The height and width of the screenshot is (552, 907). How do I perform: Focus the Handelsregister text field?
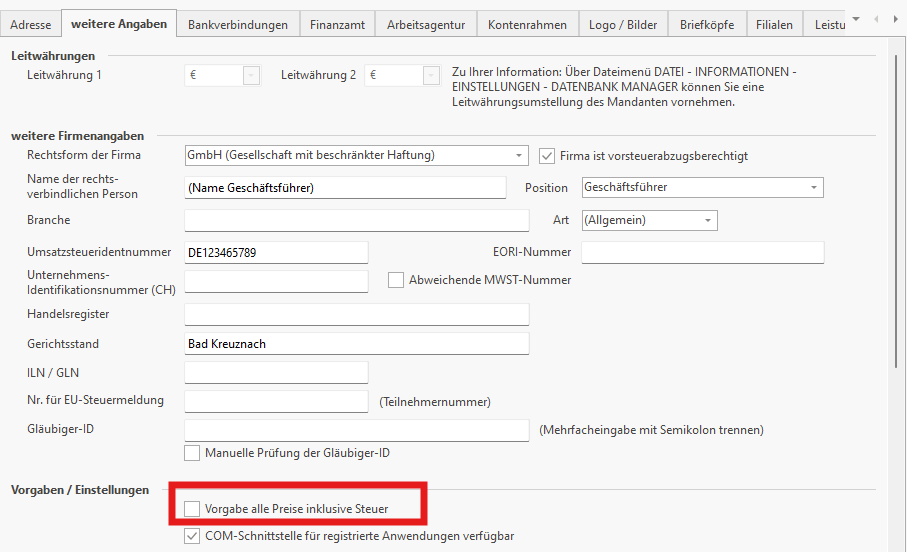coord(356,314)
